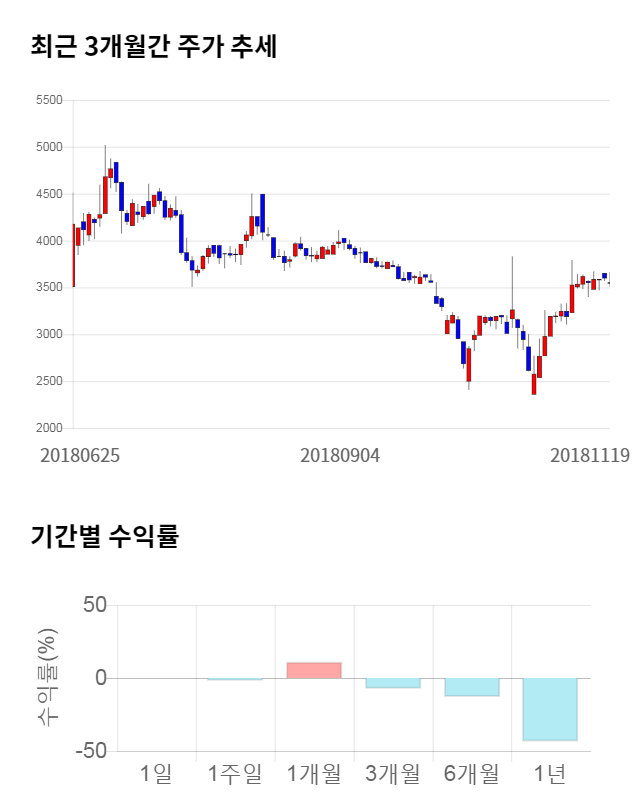Click the '최근 3개월간 주가 추세' chart title

[153, 47]
